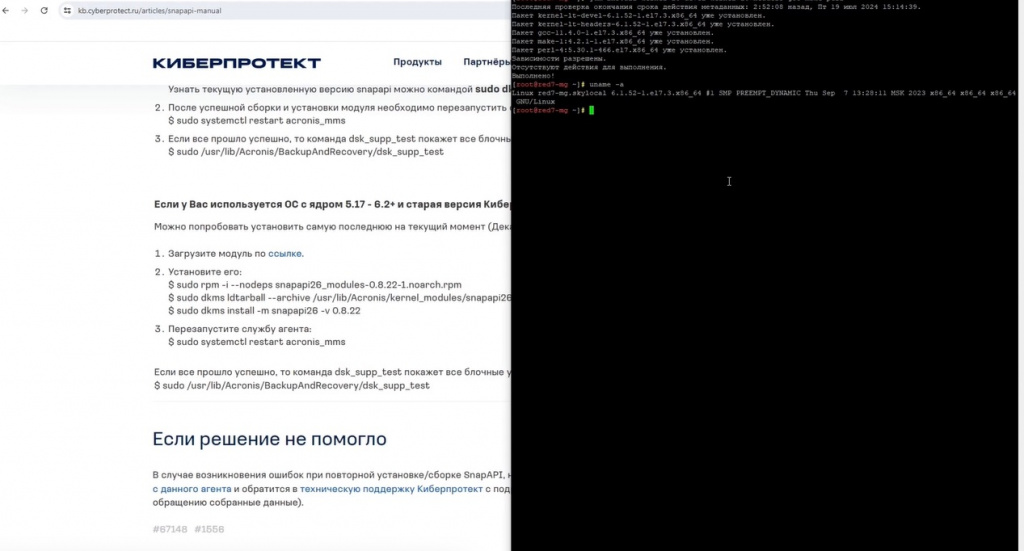Click the terminal prompt with green cursor

point(552,110)
